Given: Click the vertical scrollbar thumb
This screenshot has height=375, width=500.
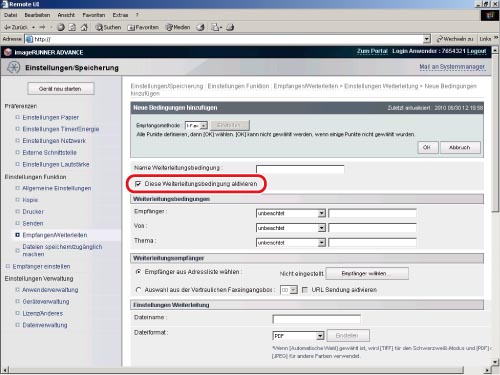Looking at the screenshot, I should 495,133.
